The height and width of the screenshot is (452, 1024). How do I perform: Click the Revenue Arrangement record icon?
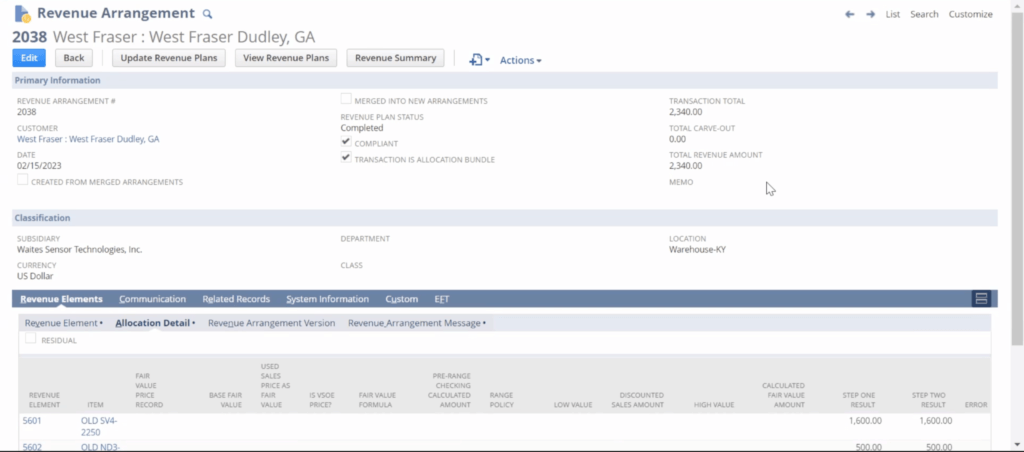pos(22,14)
